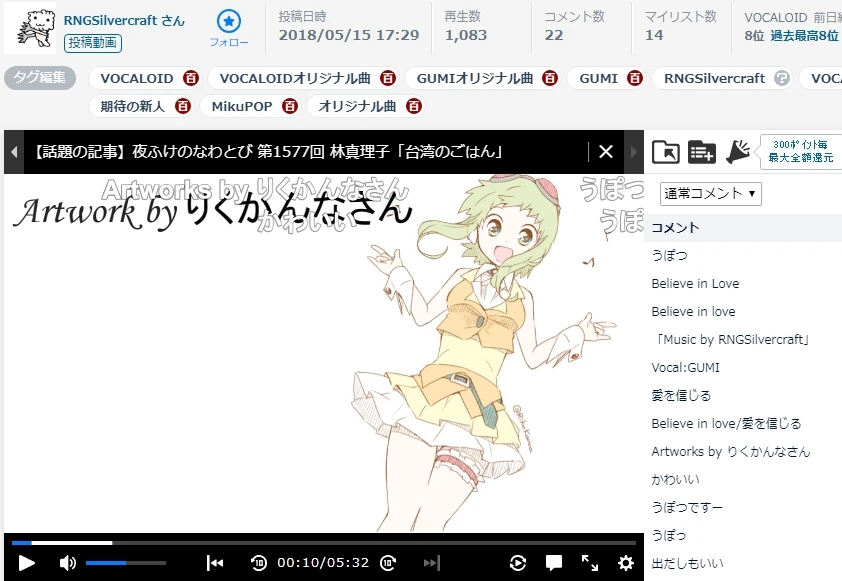Select the GUMIオリジナル曲 tag

[x=475, y=78]
